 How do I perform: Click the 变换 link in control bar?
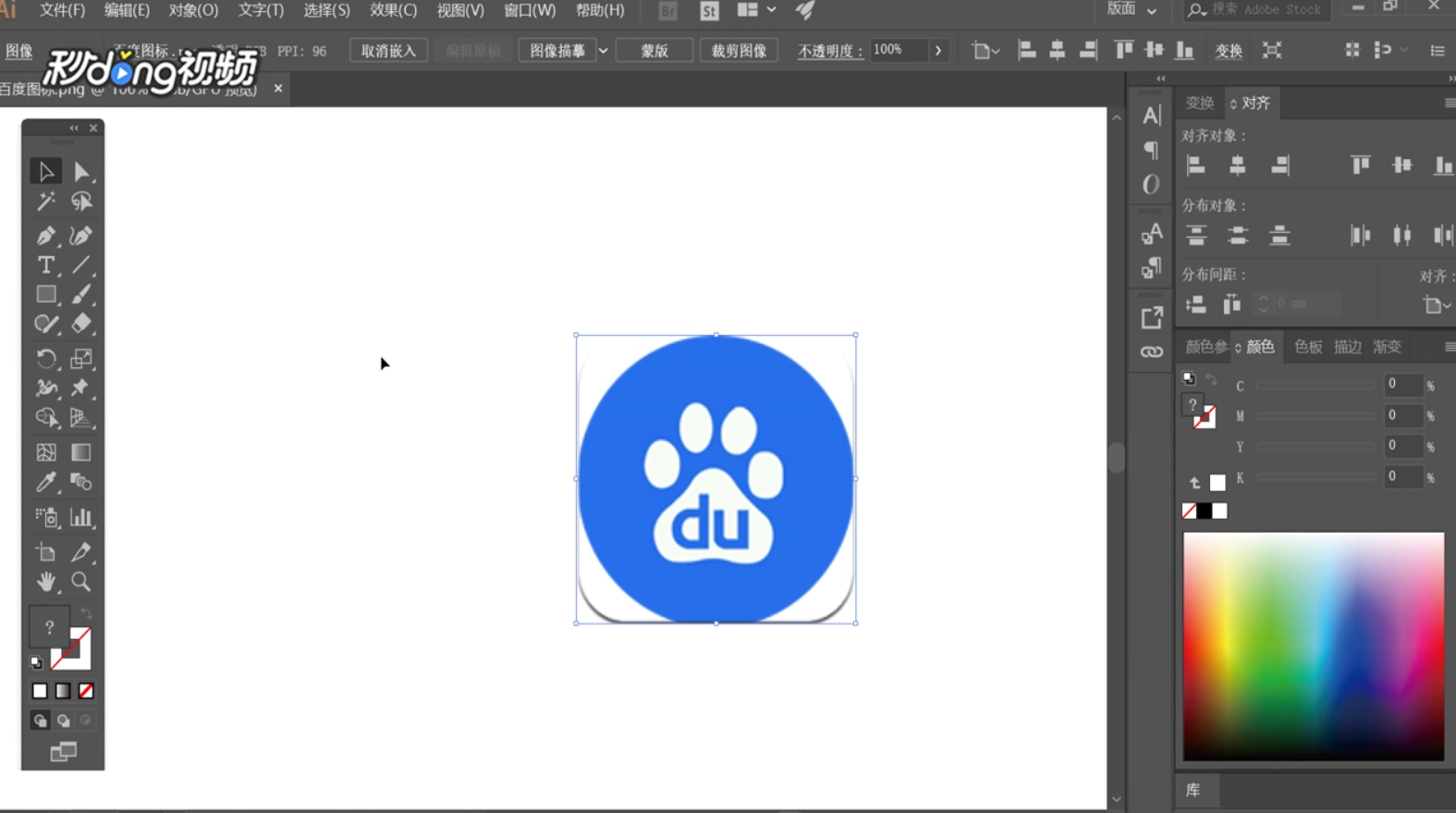(x=1229, y=51)
